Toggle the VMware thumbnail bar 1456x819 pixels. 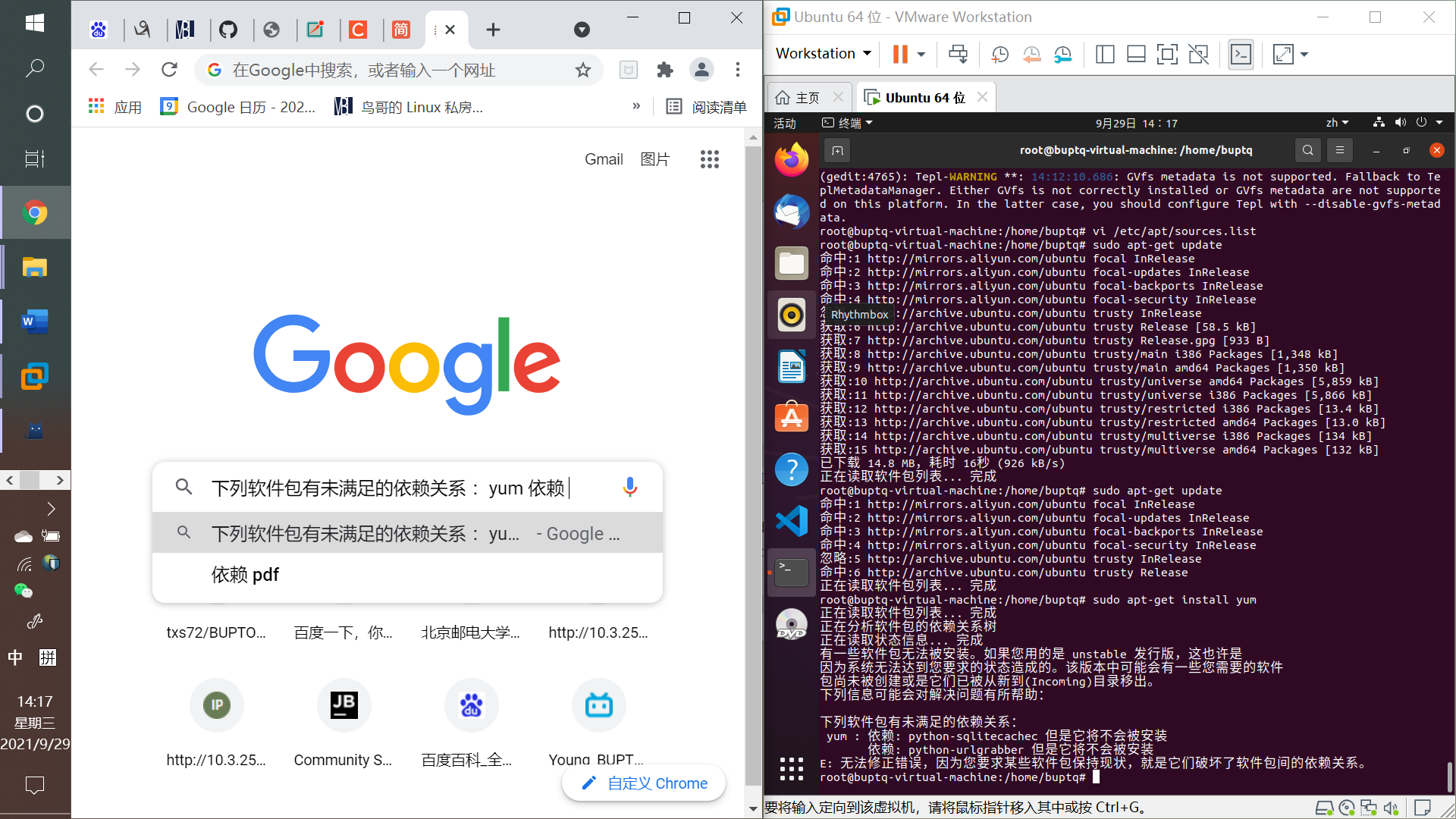(x=1136, y=54)
